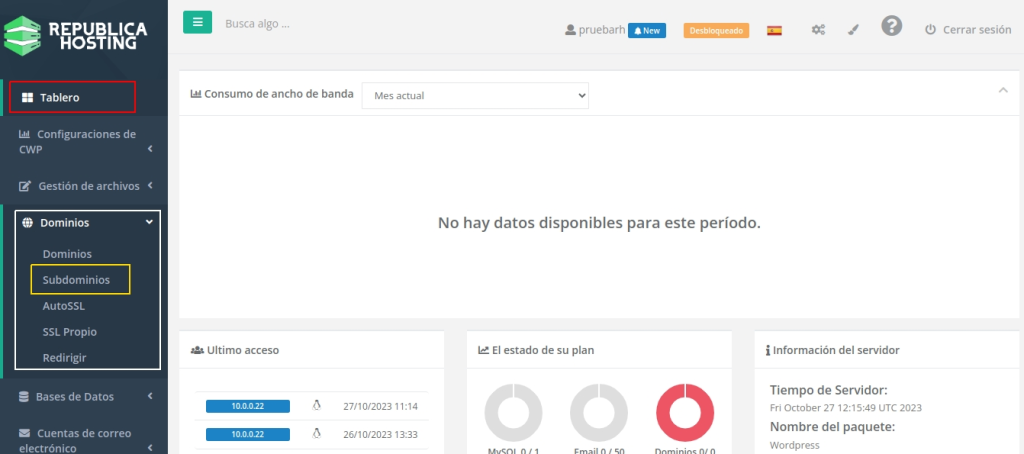Click the first 10.0.0.22 IP bar
Screen dimensions: 1024x454
(x=247, y=406)
